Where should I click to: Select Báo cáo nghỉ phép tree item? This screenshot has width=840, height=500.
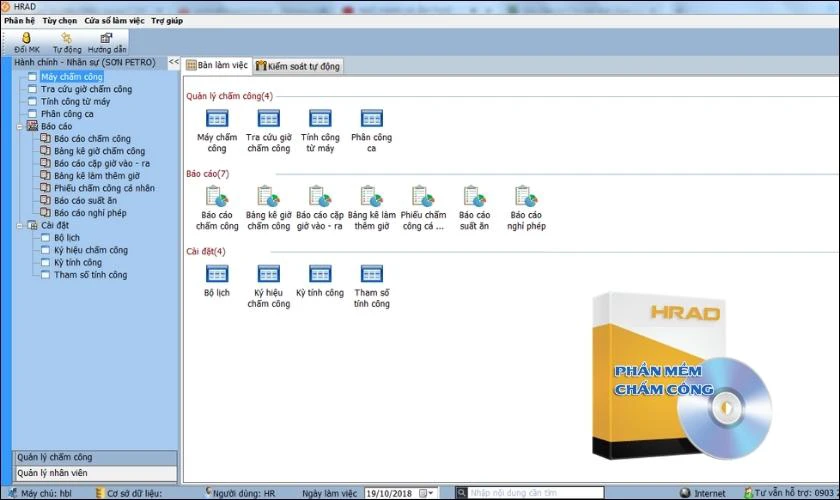(x=90, y=213)
